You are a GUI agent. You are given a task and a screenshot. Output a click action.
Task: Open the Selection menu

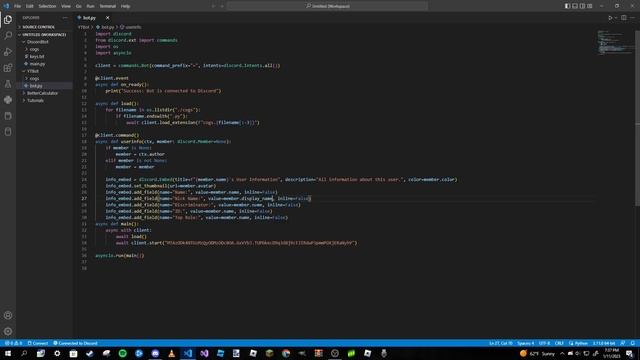pyautogui.click(x=47, y=6)
